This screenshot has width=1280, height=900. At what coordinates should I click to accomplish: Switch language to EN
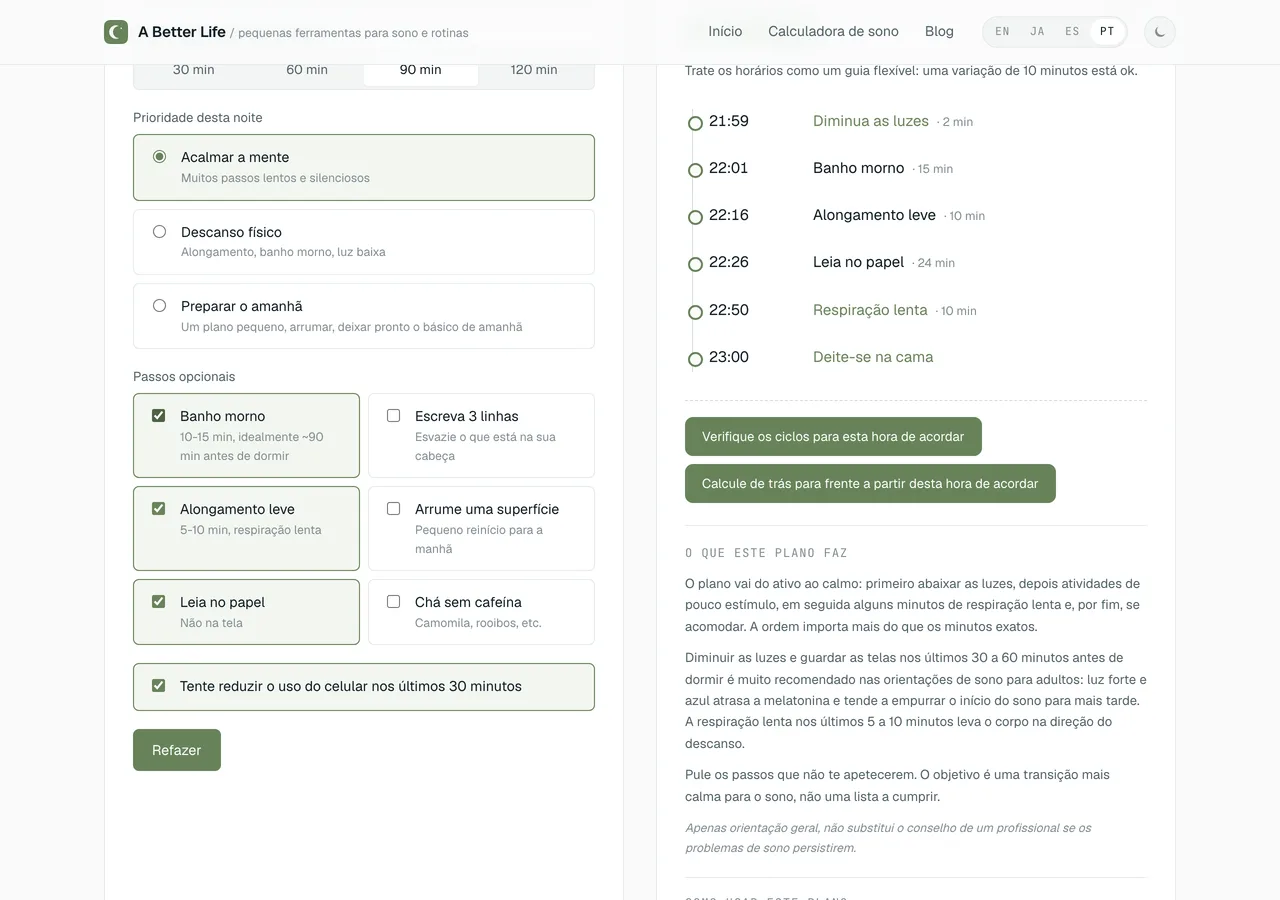coord(1002,32)
